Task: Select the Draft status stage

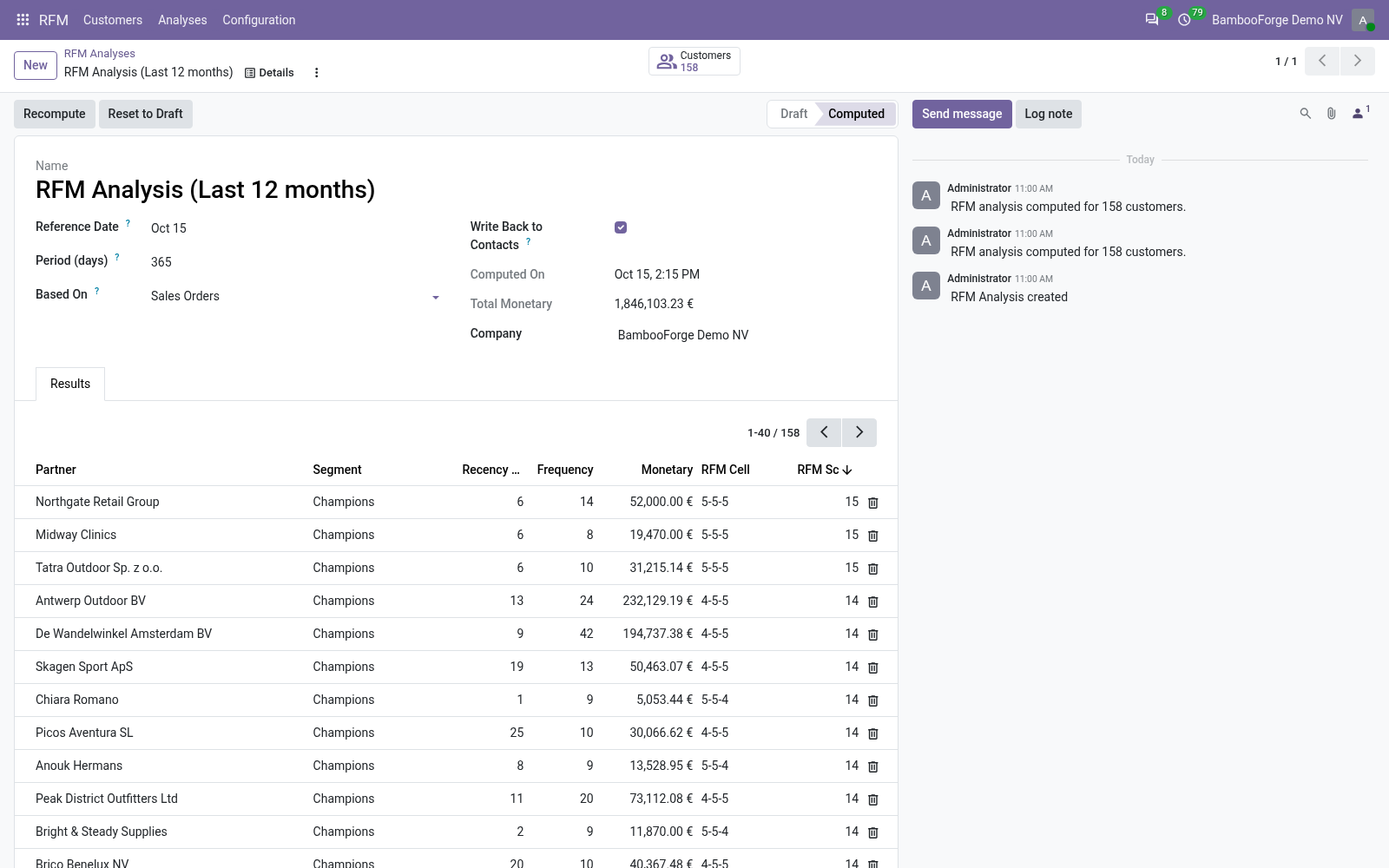Action: click(x=793, y=114)
